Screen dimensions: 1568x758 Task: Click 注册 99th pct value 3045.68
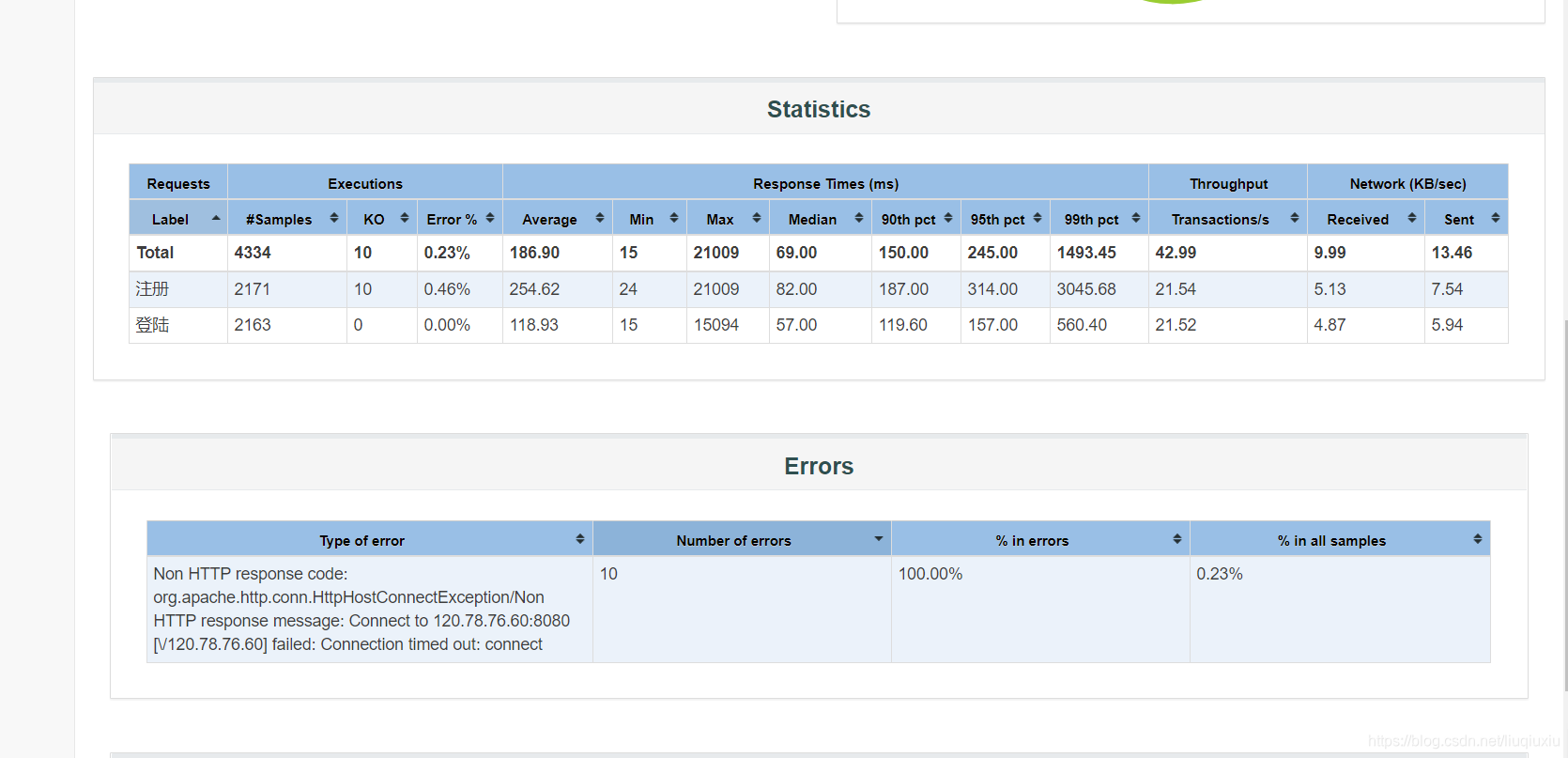pos(1086,289)
